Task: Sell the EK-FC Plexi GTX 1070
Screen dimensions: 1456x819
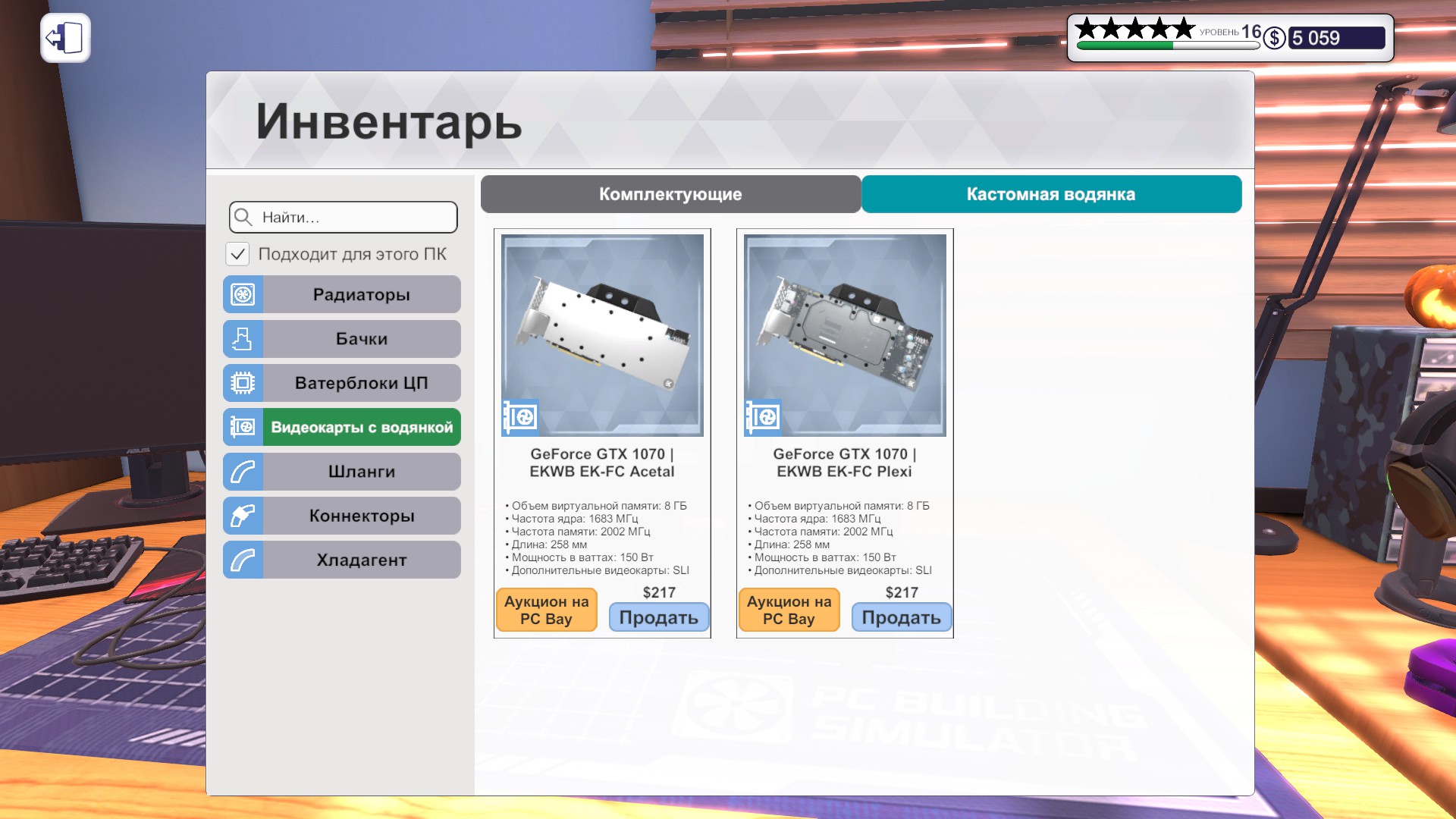Action: pos(901,617)
